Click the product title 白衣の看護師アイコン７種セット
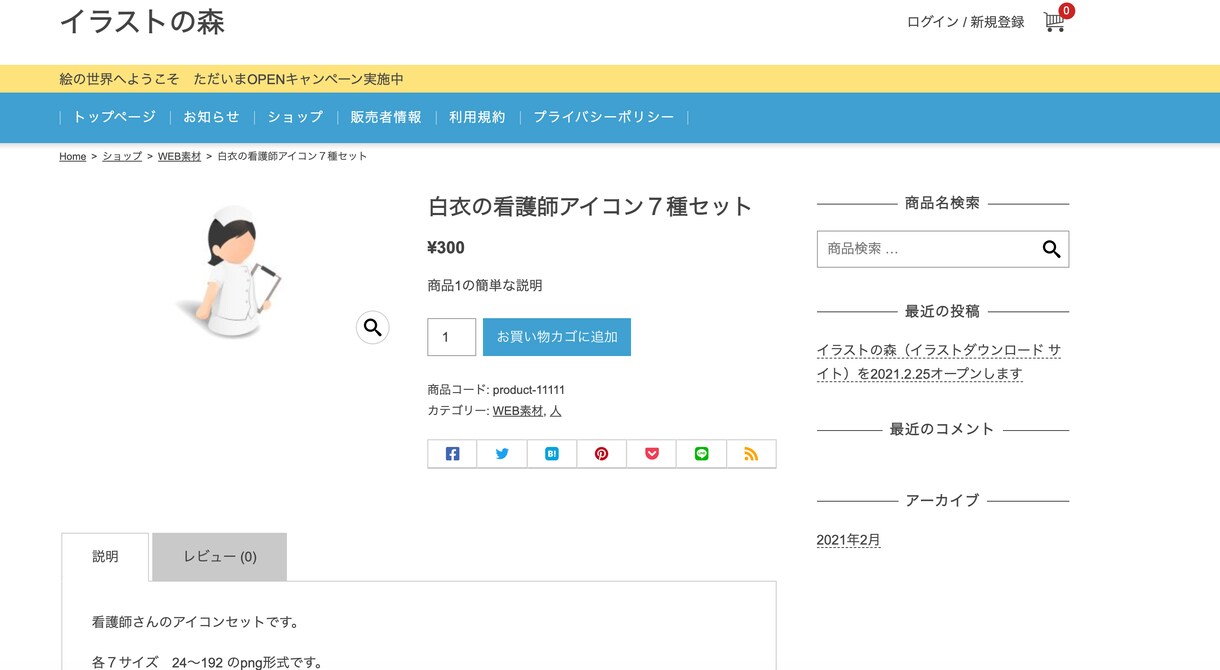1220x670 pixels. click(x=590, y=207)
